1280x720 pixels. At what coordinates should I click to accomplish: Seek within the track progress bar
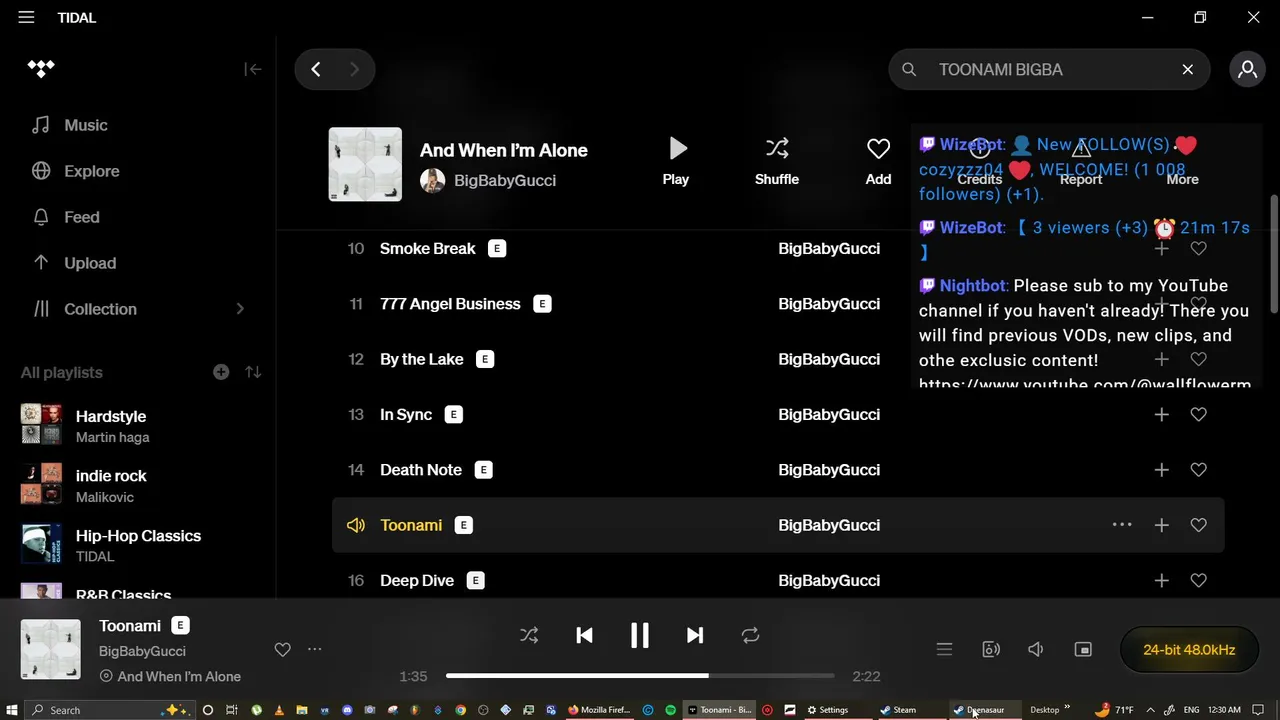click(640, 676)
